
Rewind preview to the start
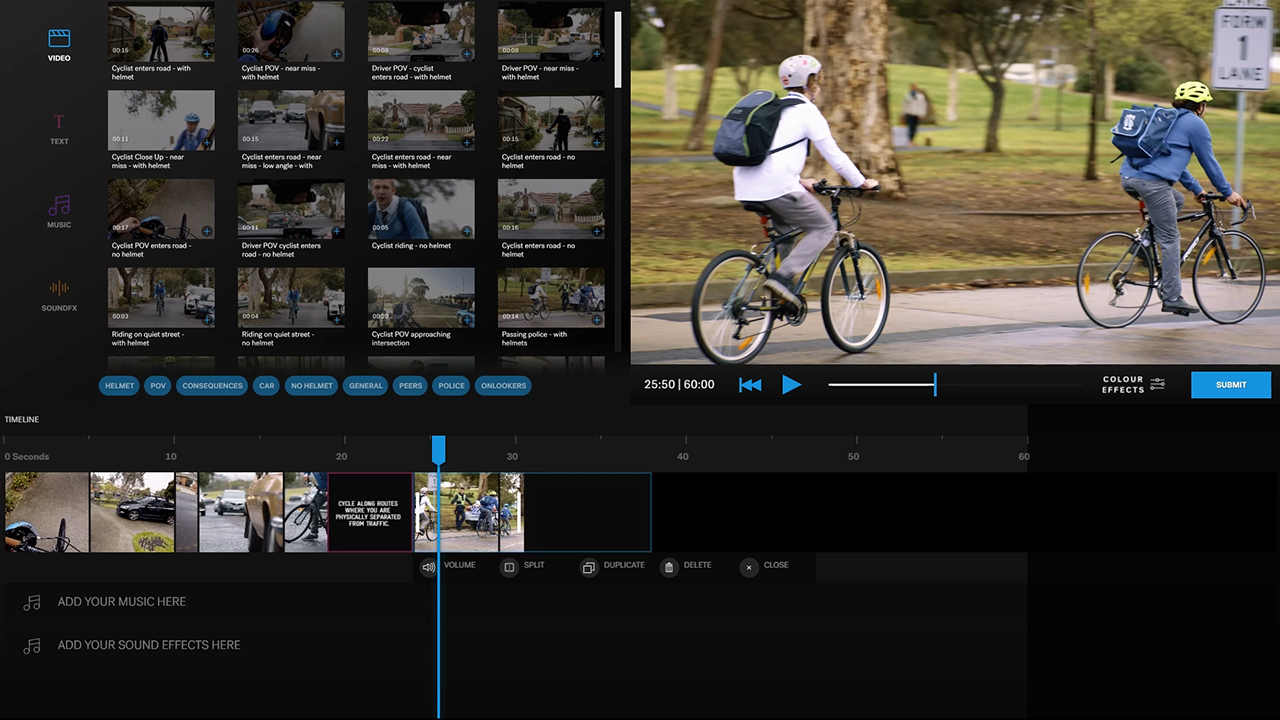(750, 385)
